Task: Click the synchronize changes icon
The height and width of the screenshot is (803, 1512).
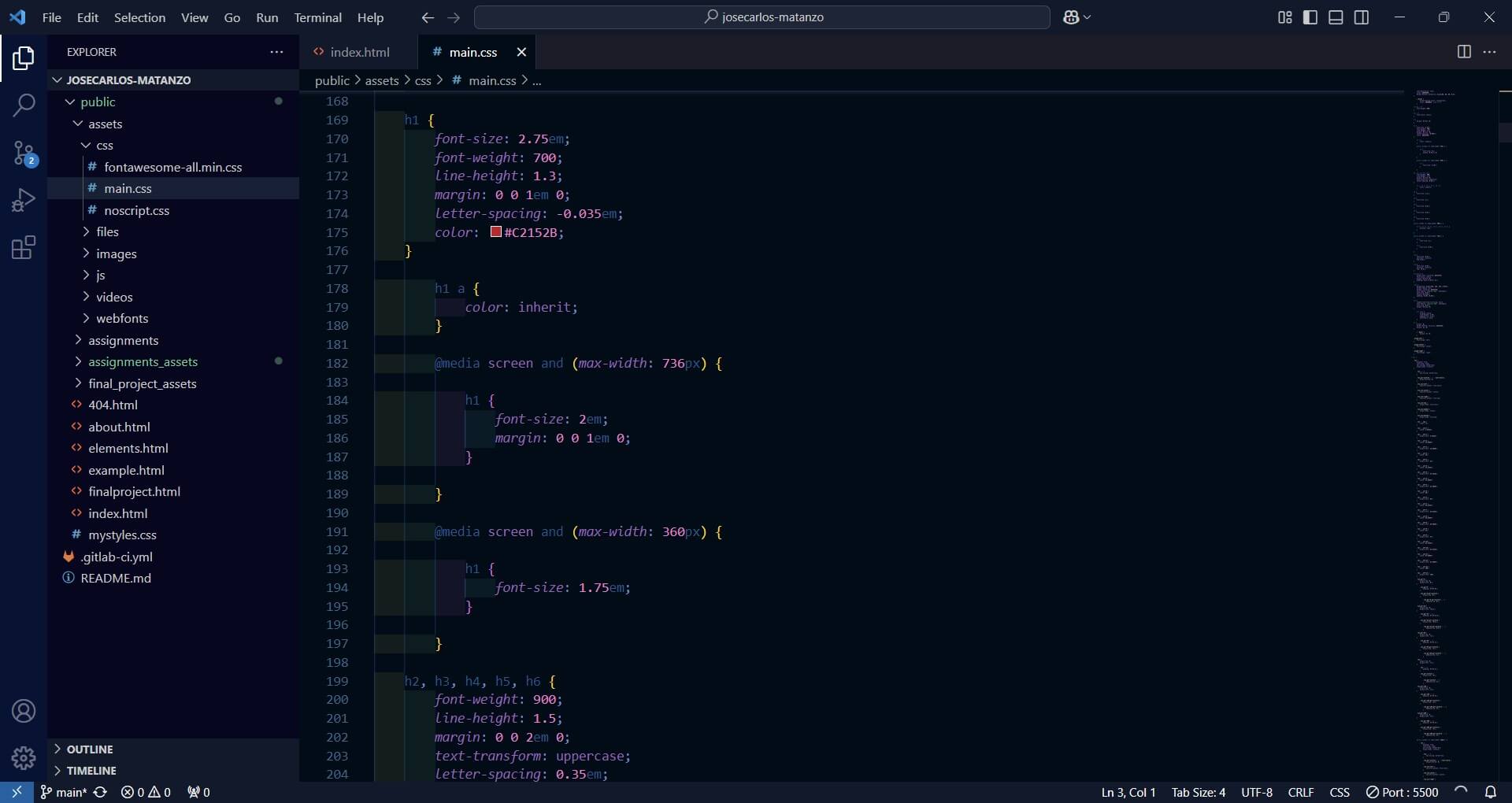Action: coord(100,792)
